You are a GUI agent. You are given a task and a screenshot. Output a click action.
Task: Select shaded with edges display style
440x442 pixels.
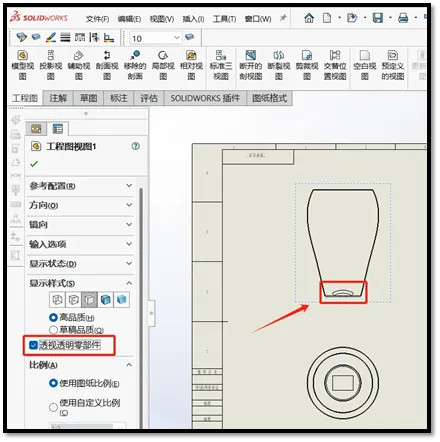[x=105, y=300]
